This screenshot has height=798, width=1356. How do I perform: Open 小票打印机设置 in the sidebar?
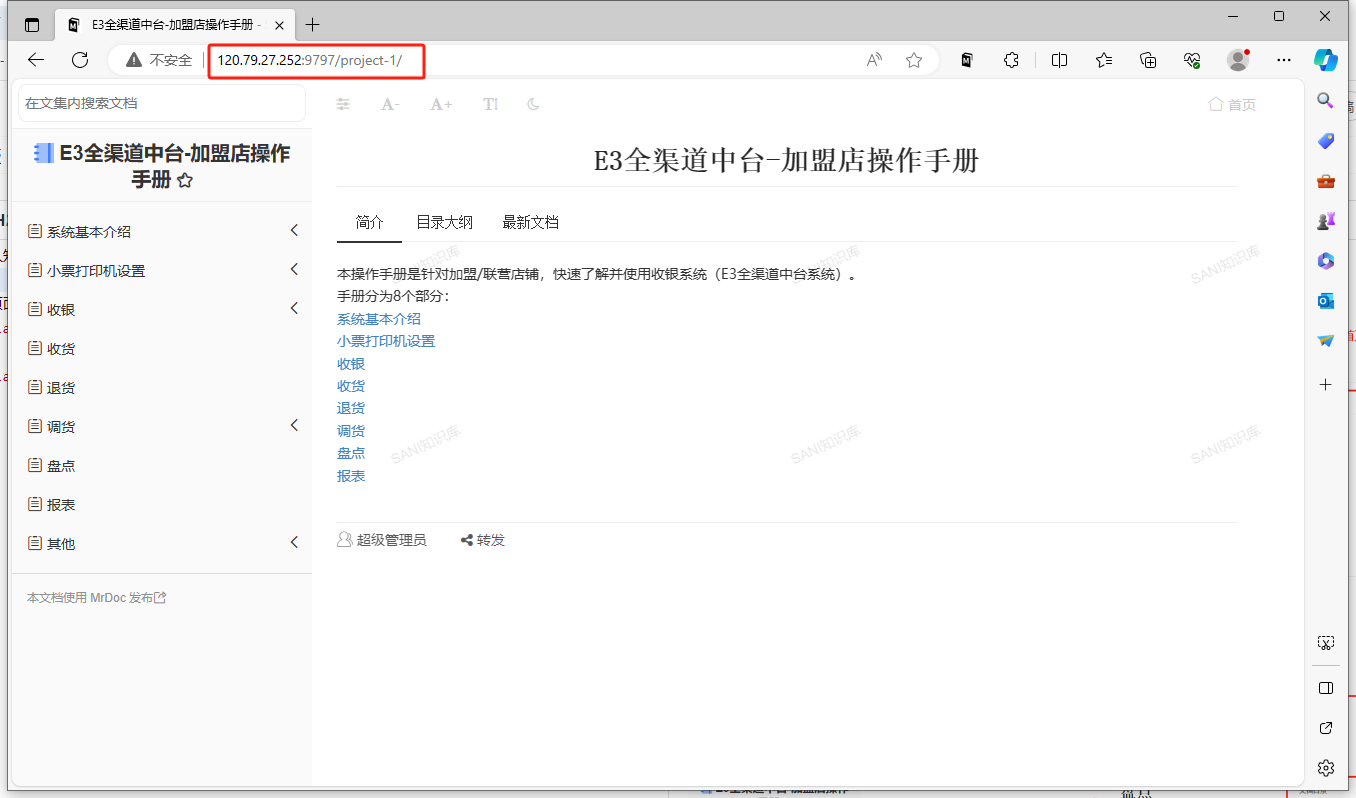pyautogui.click(x=95, y=271)
